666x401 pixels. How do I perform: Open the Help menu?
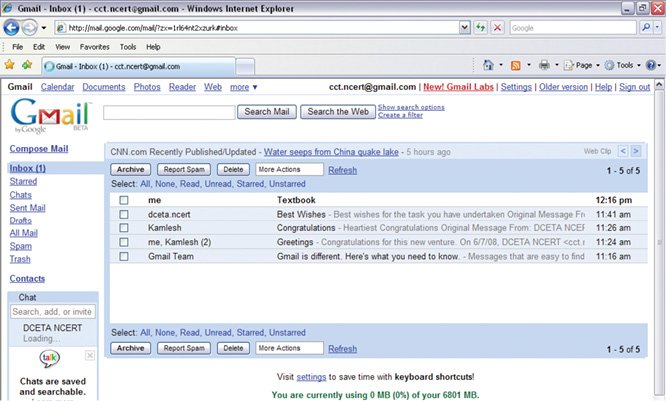pos(153,47)
